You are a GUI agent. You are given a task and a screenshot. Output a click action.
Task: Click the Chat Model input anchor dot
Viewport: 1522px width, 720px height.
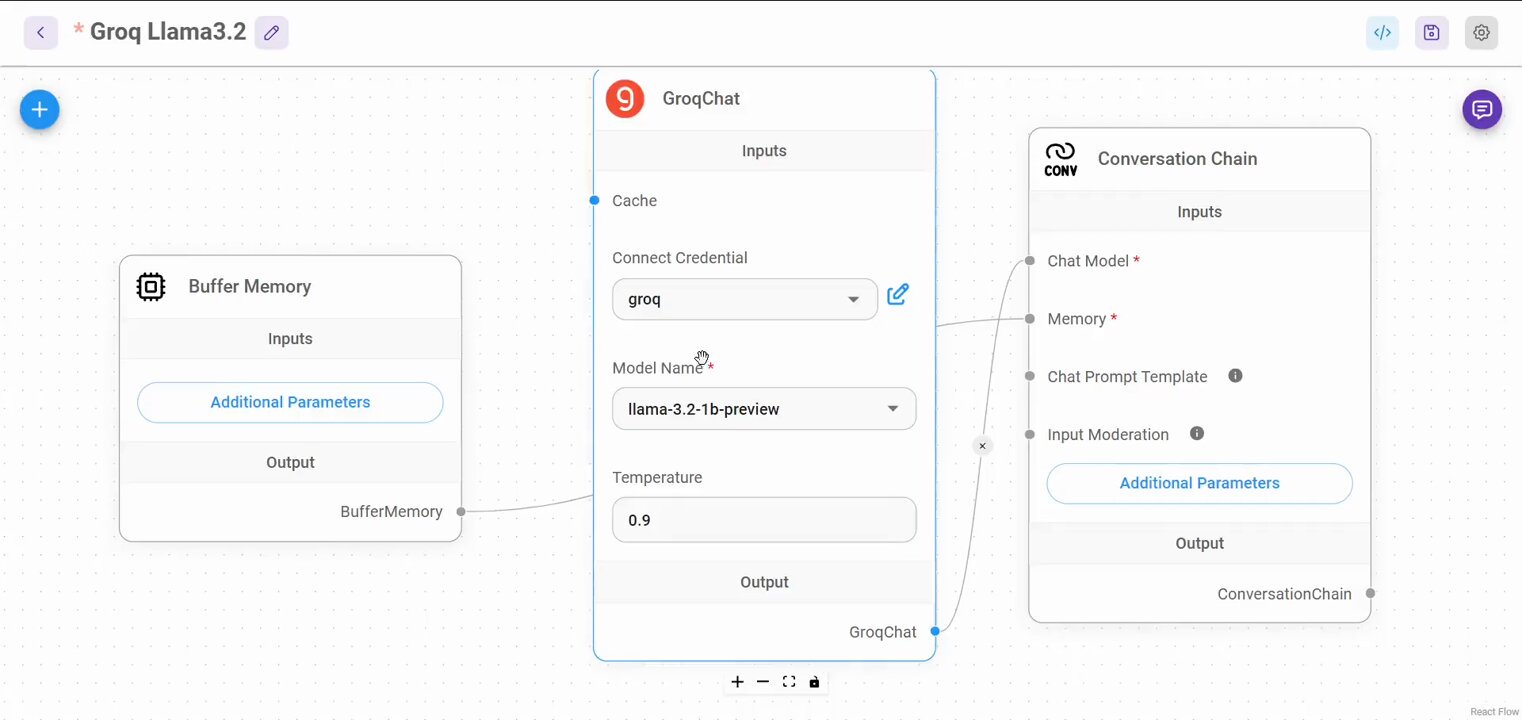[1029, 261]
